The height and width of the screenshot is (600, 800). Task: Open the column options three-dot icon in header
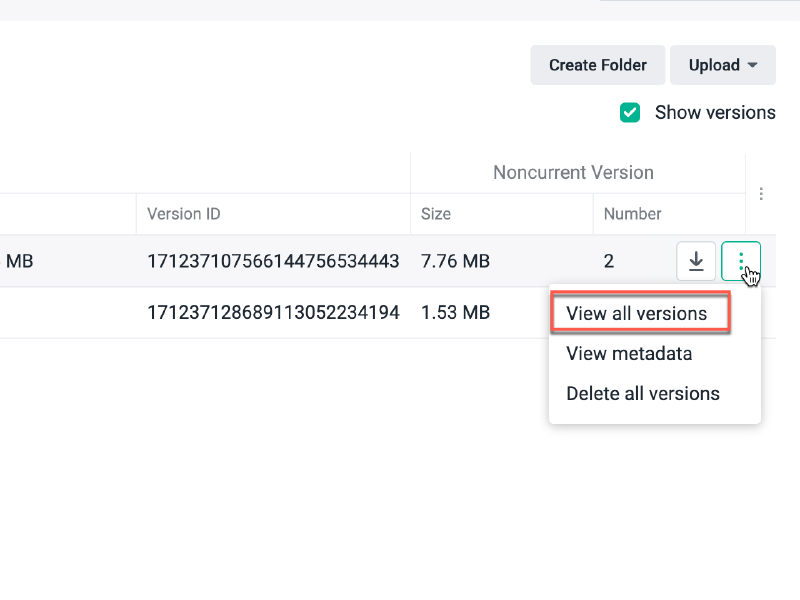(x=762, y=194)
